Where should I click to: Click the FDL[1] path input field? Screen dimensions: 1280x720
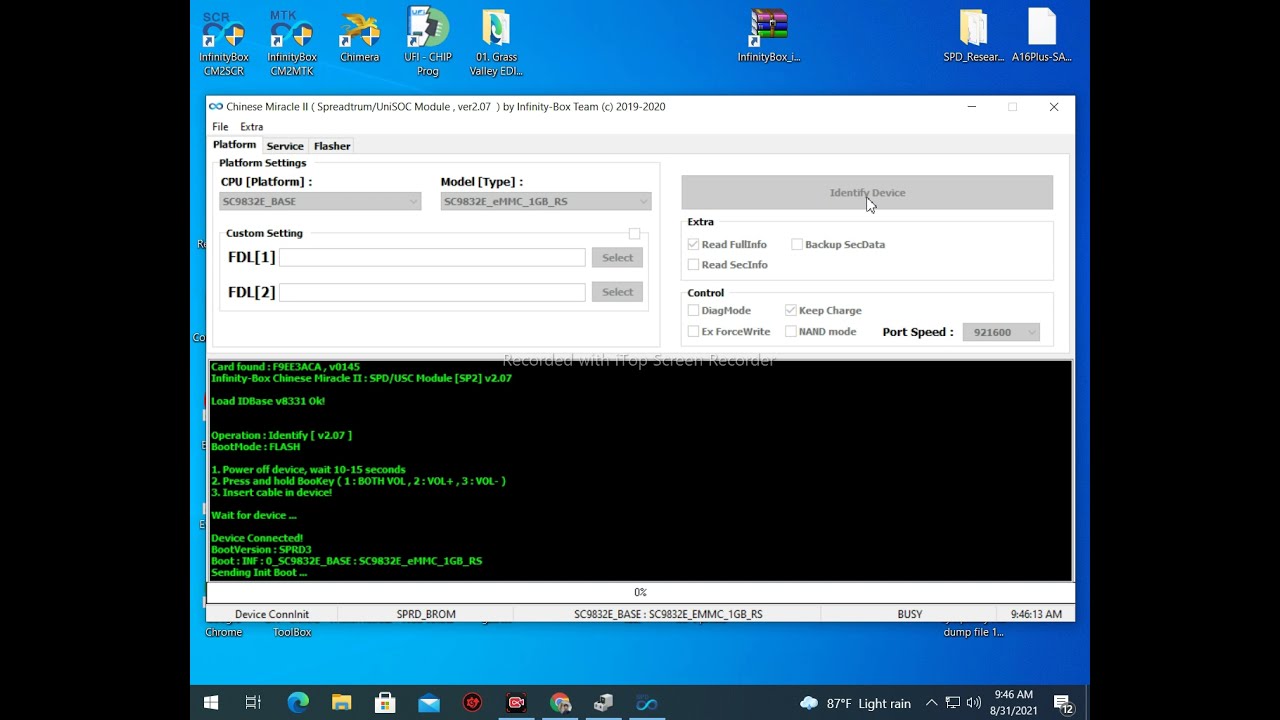click(x=432, y=258)
